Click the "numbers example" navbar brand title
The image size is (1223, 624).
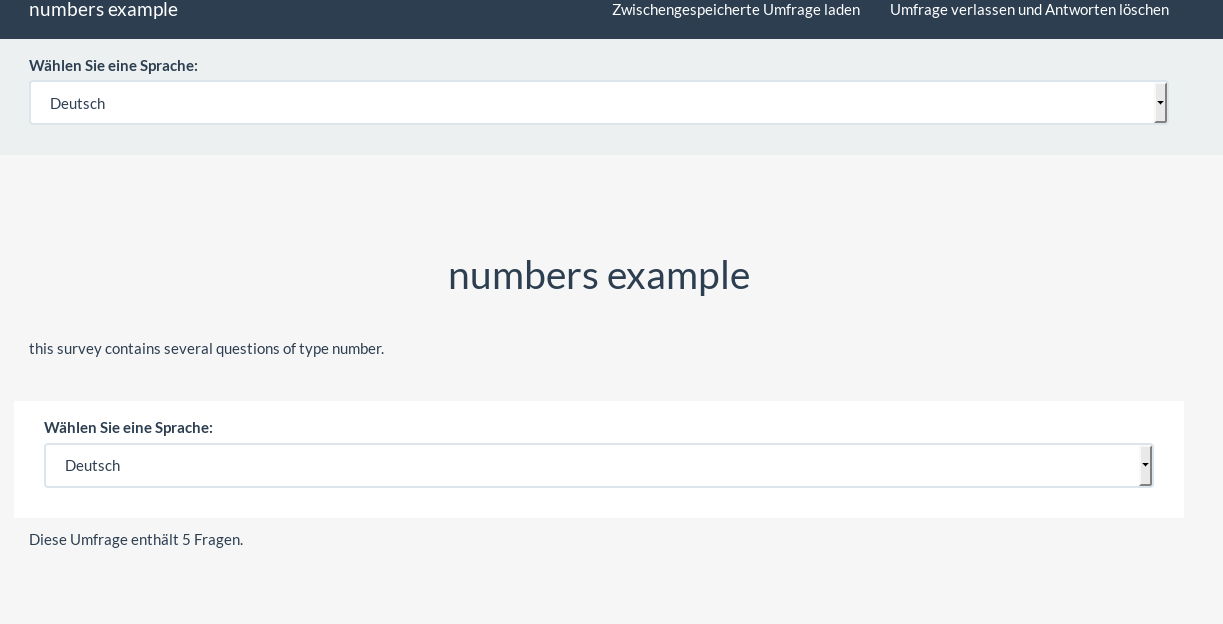[103, 10]
